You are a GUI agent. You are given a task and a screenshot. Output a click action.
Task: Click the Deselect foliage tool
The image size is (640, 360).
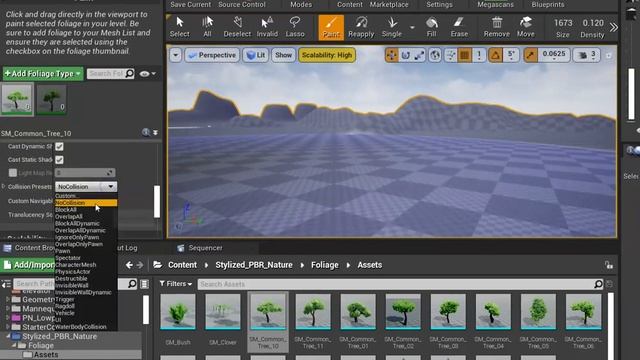pyautogui.click(x=237, y=27)
